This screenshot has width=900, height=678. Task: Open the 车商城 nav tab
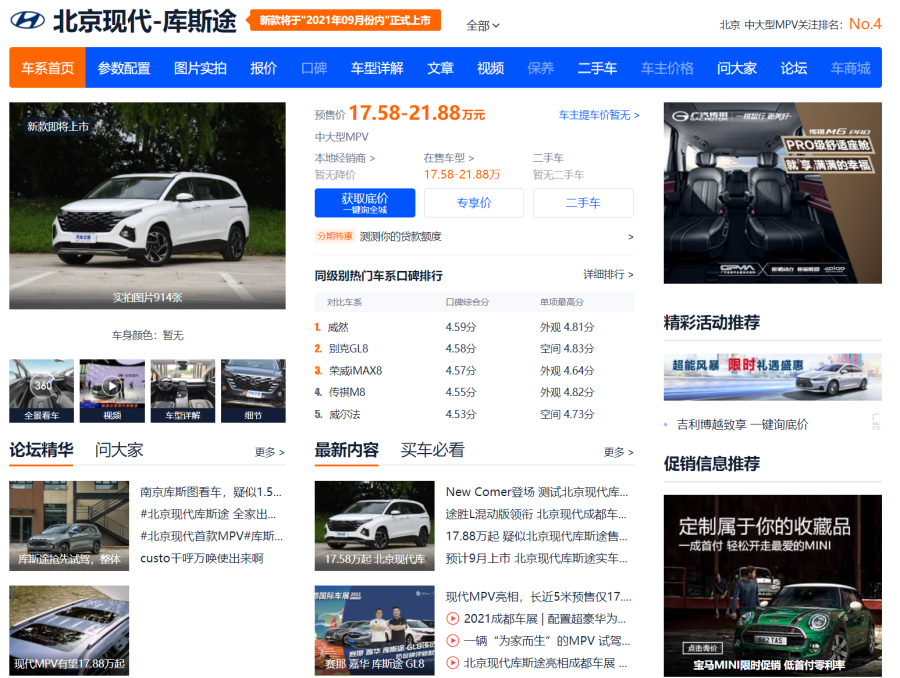pos(851,68)
